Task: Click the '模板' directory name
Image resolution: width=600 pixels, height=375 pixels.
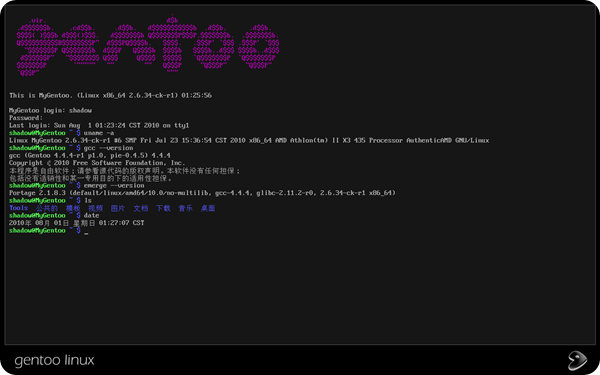Action: [x=73, y=208]
